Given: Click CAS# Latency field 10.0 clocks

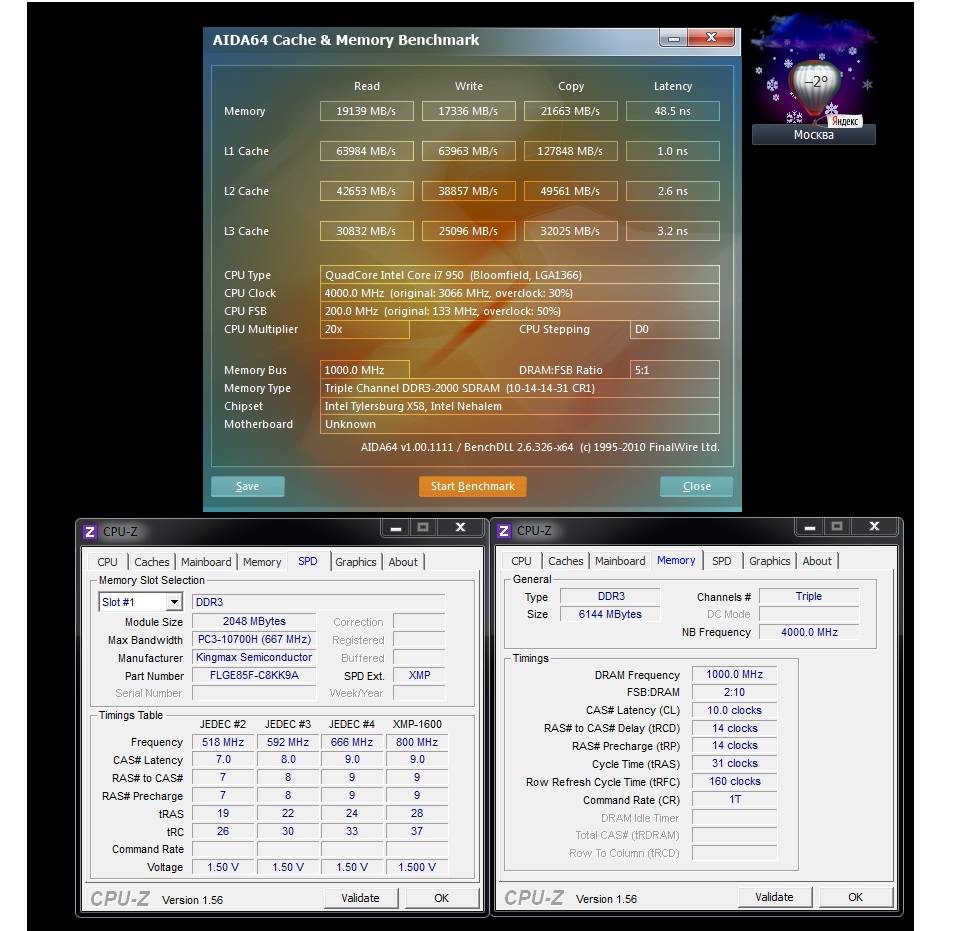Looking at the screenshot, I should pyautogui.click(x=734, y=710).
